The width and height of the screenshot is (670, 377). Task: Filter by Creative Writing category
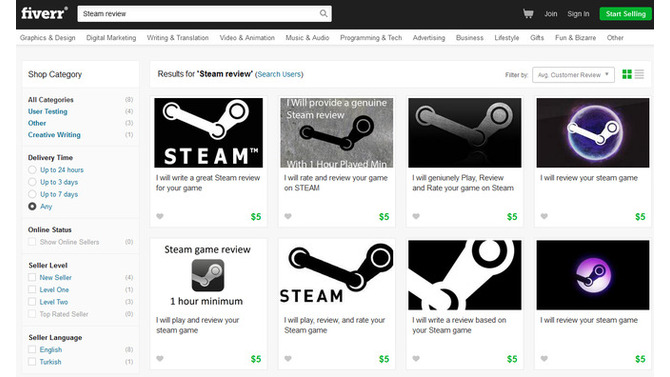[x=54, y=135]
